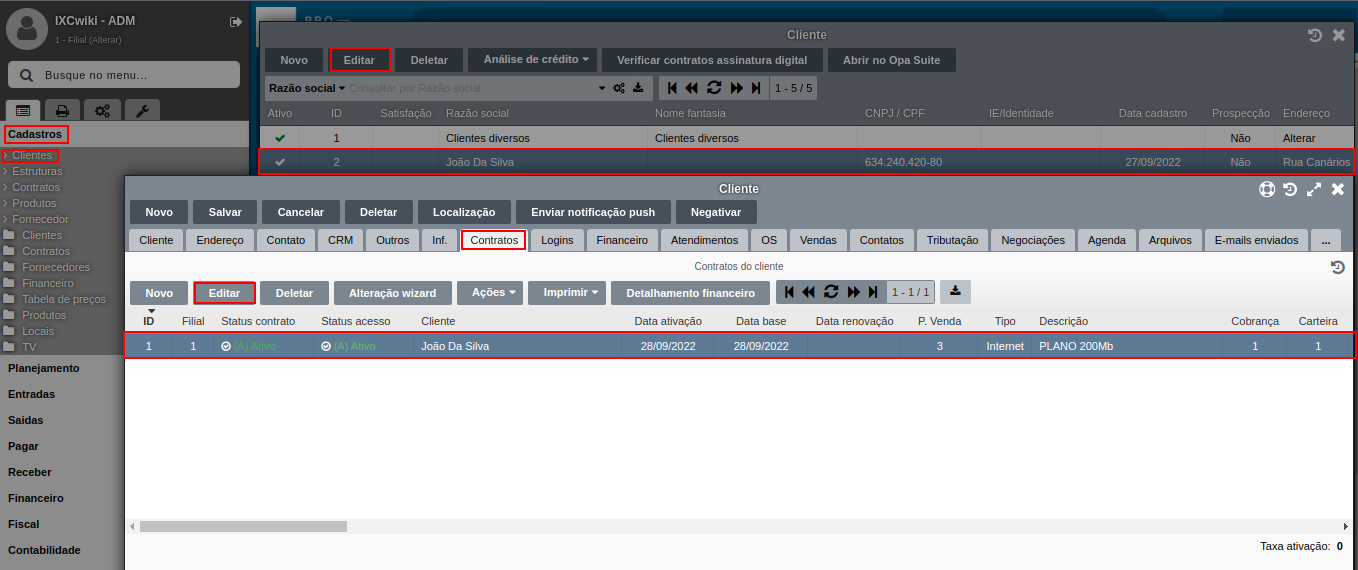The width and height of the screenshot is (1358, 570).
Task: Refresh the Contratos do cliente list
Action: pos(830,292)
